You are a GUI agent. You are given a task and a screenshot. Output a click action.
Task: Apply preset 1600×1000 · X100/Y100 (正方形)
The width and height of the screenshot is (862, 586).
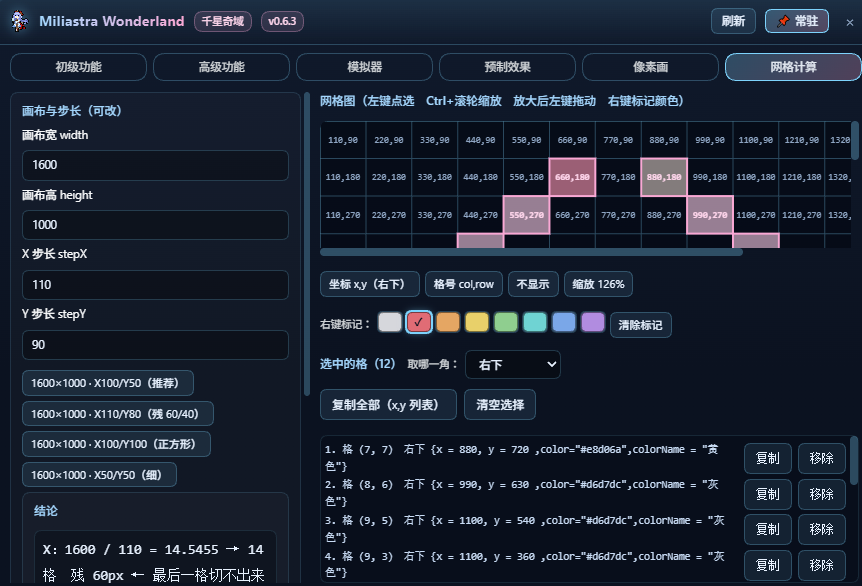116,444
